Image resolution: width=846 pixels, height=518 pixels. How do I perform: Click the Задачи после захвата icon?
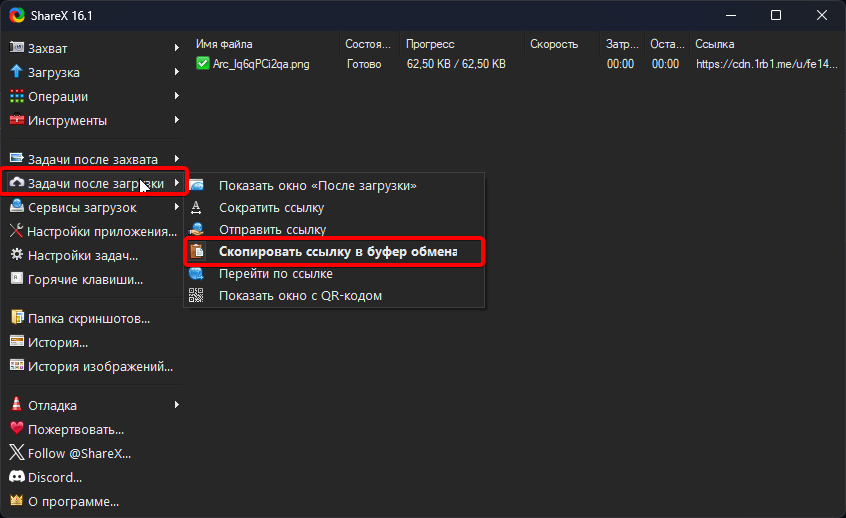pyautogui.click(x=17, y=159)
